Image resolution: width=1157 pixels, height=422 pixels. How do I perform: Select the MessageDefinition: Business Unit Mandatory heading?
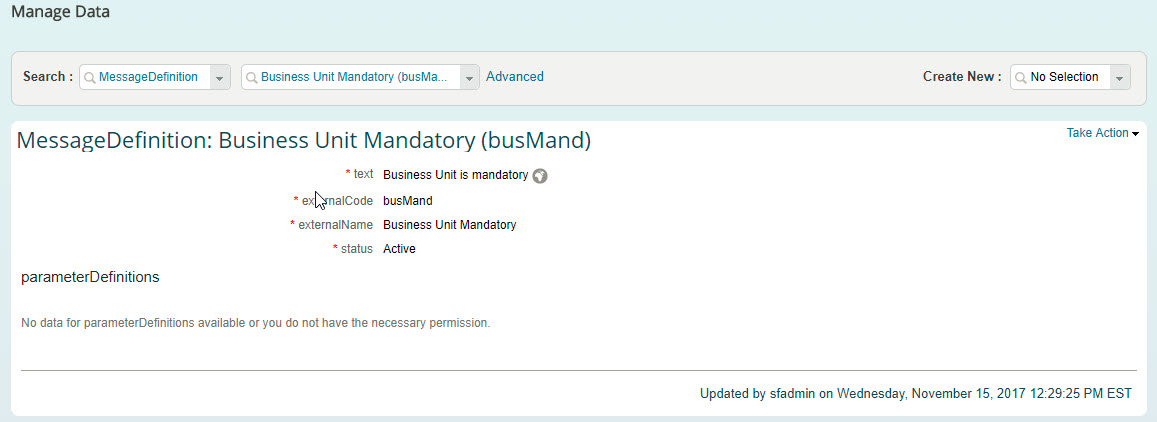coord(304,140)
